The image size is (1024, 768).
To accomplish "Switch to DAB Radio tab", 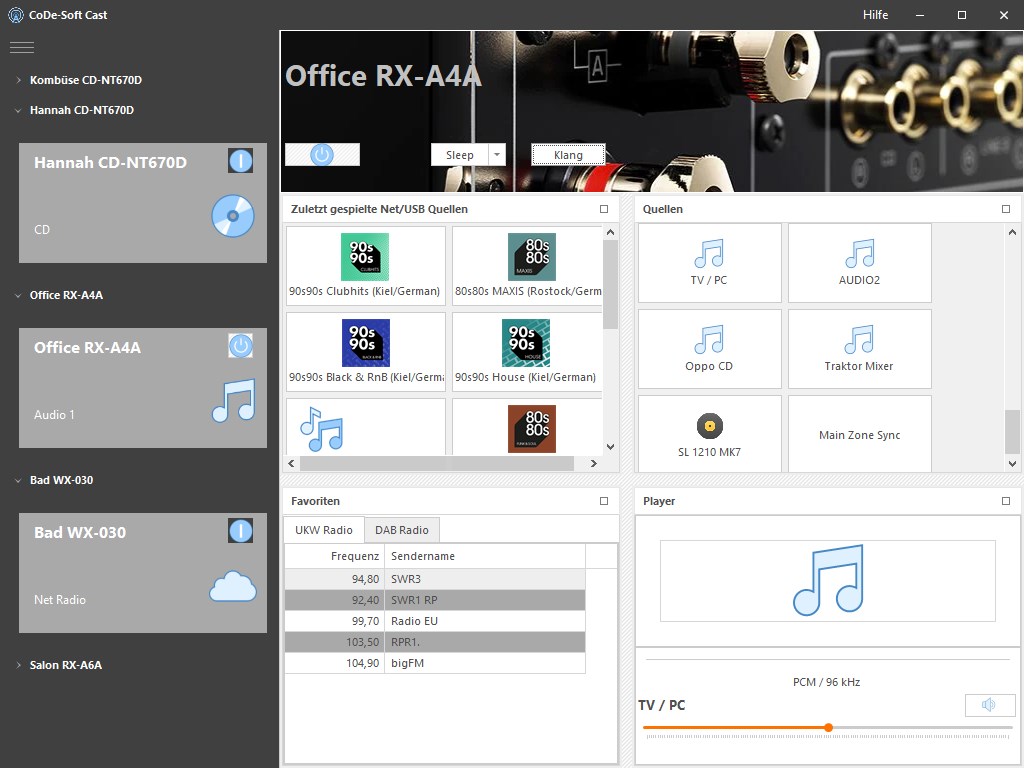I will pos(402,530).
